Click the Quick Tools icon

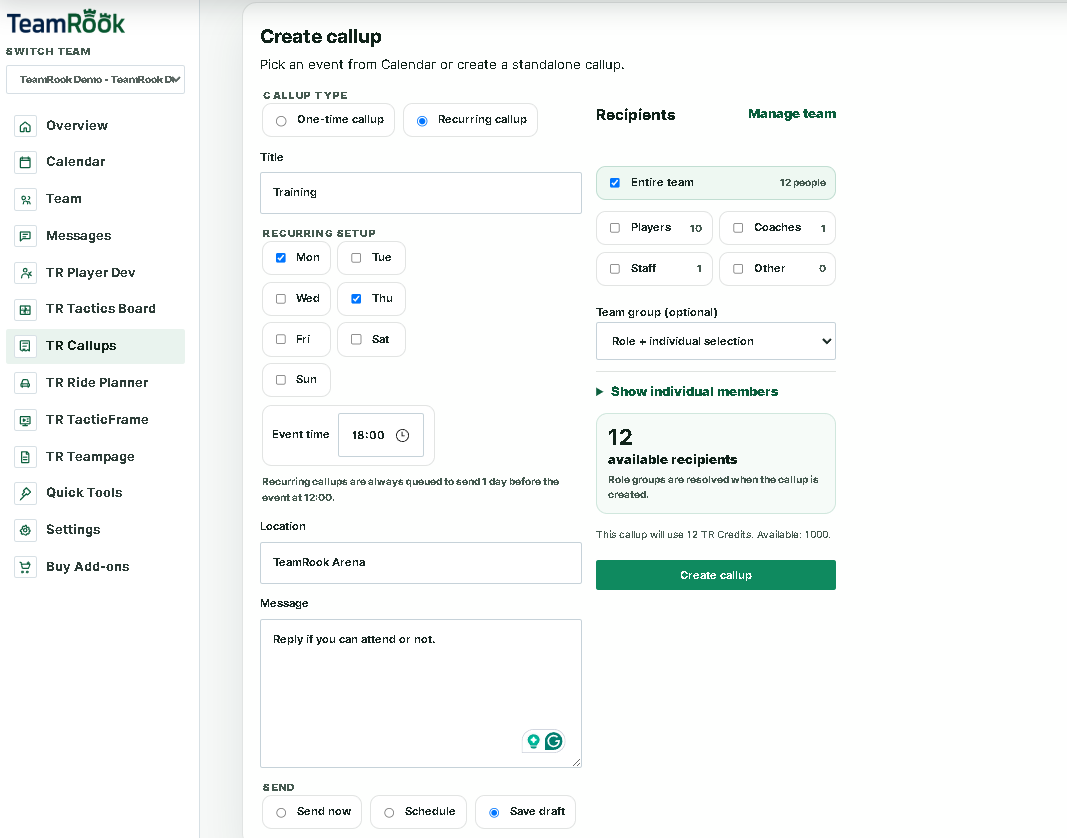coord(25,493)
